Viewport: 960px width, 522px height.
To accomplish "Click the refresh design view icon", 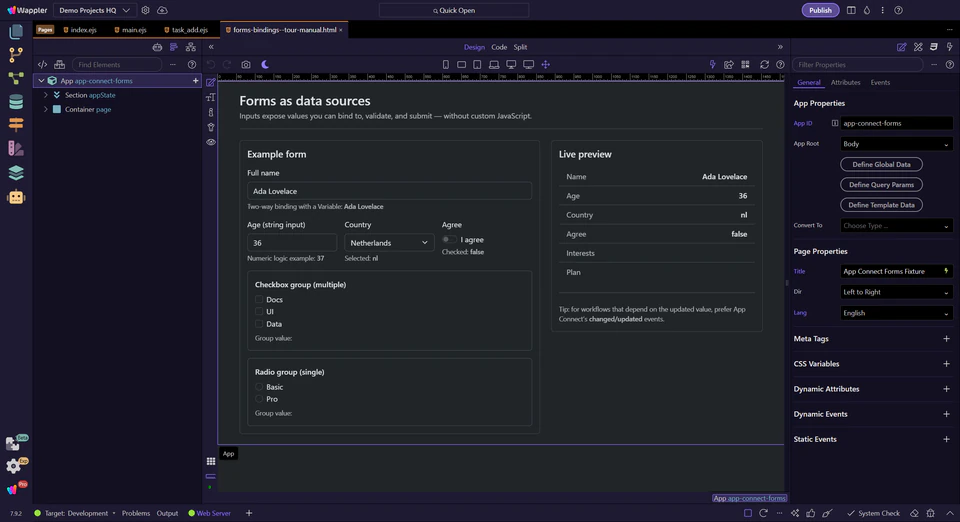I will pos(764,64).
